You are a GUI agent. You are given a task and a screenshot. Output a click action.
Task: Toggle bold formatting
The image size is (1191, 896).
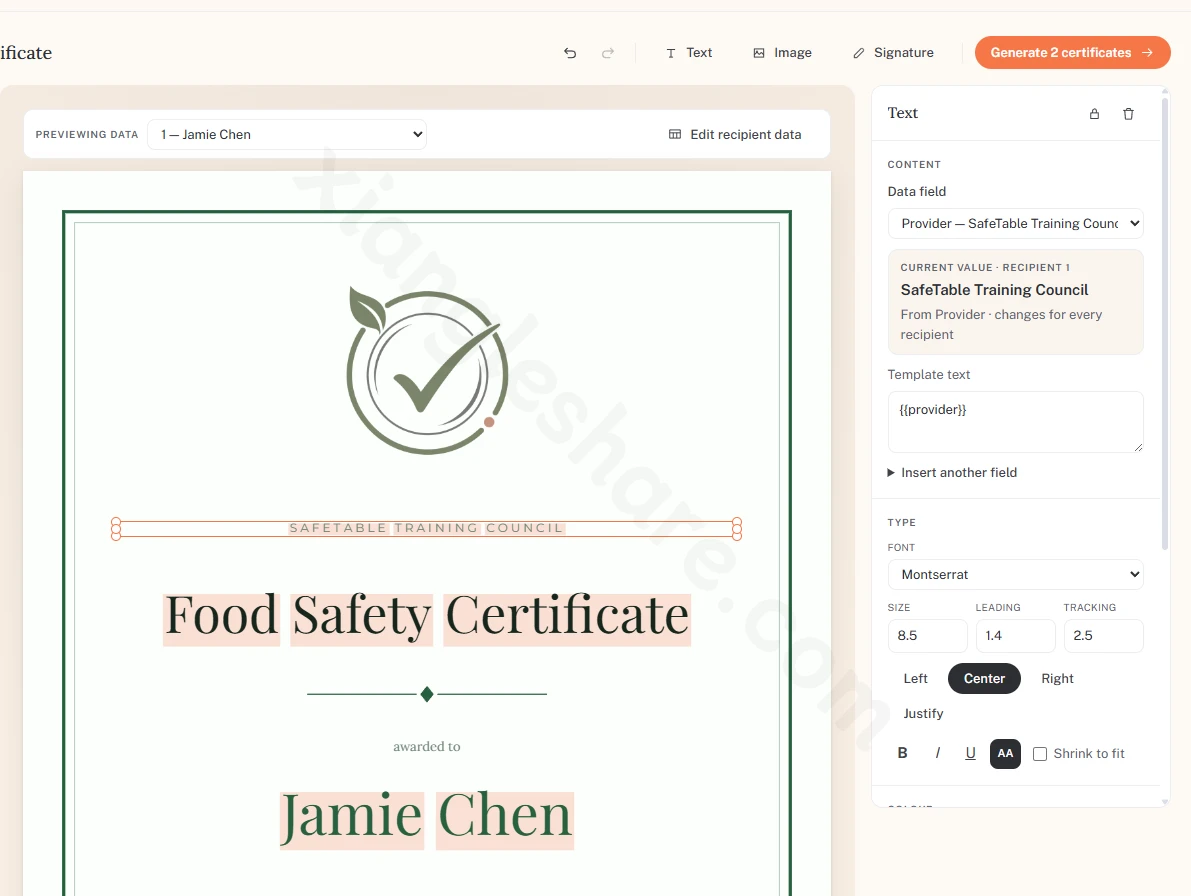coord(902,753)
